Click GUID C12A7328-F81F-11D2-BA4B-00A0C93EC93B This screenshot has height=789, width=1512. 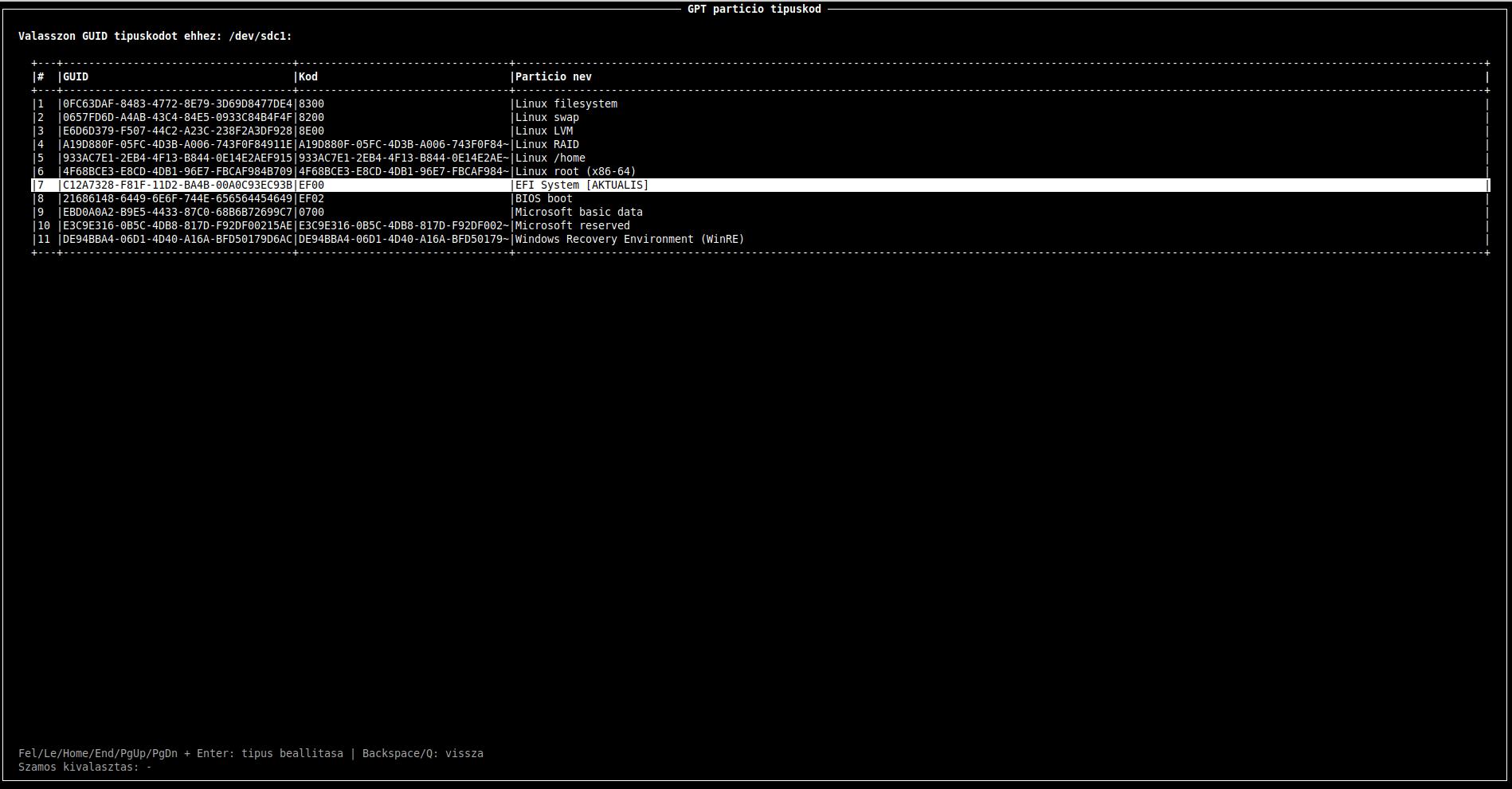178,185
